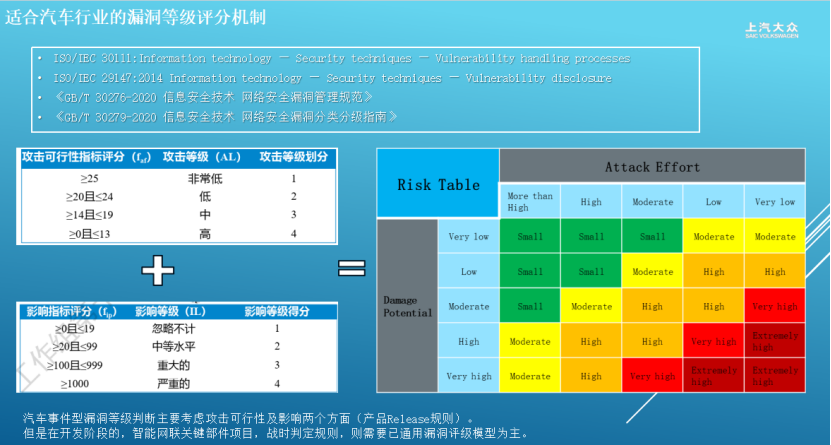Click header "影响等级得分"

[x=277, y=312]
